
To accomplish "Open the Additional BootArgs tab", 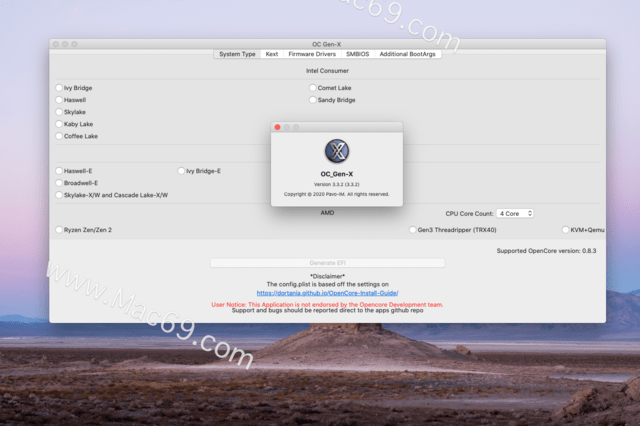I will coord(407,54).
